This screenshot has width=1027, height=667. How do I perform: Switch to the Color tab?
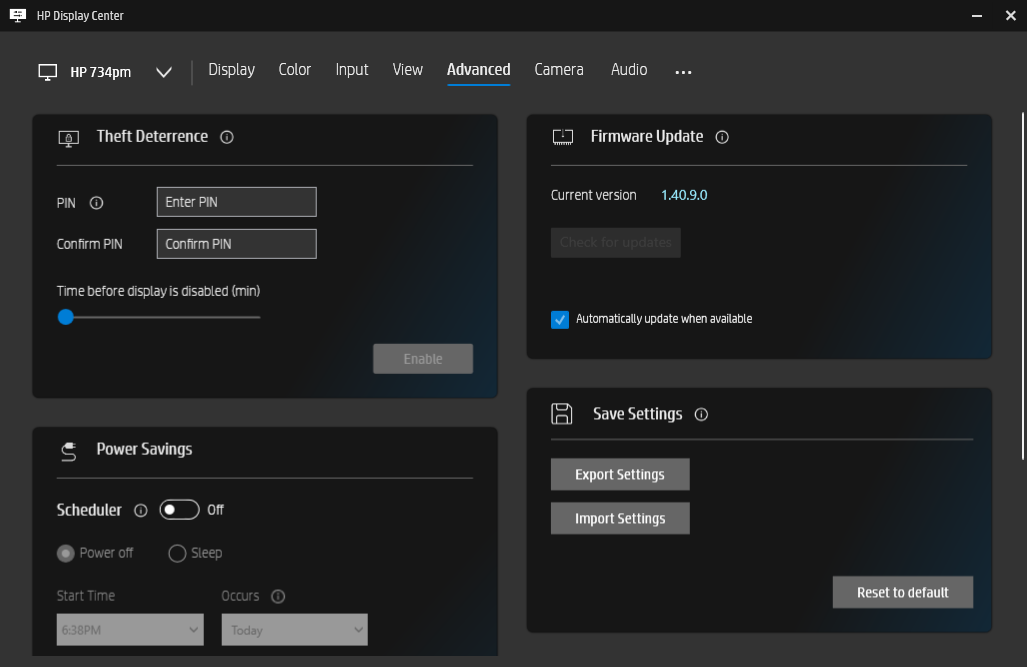tap(295, 69)
